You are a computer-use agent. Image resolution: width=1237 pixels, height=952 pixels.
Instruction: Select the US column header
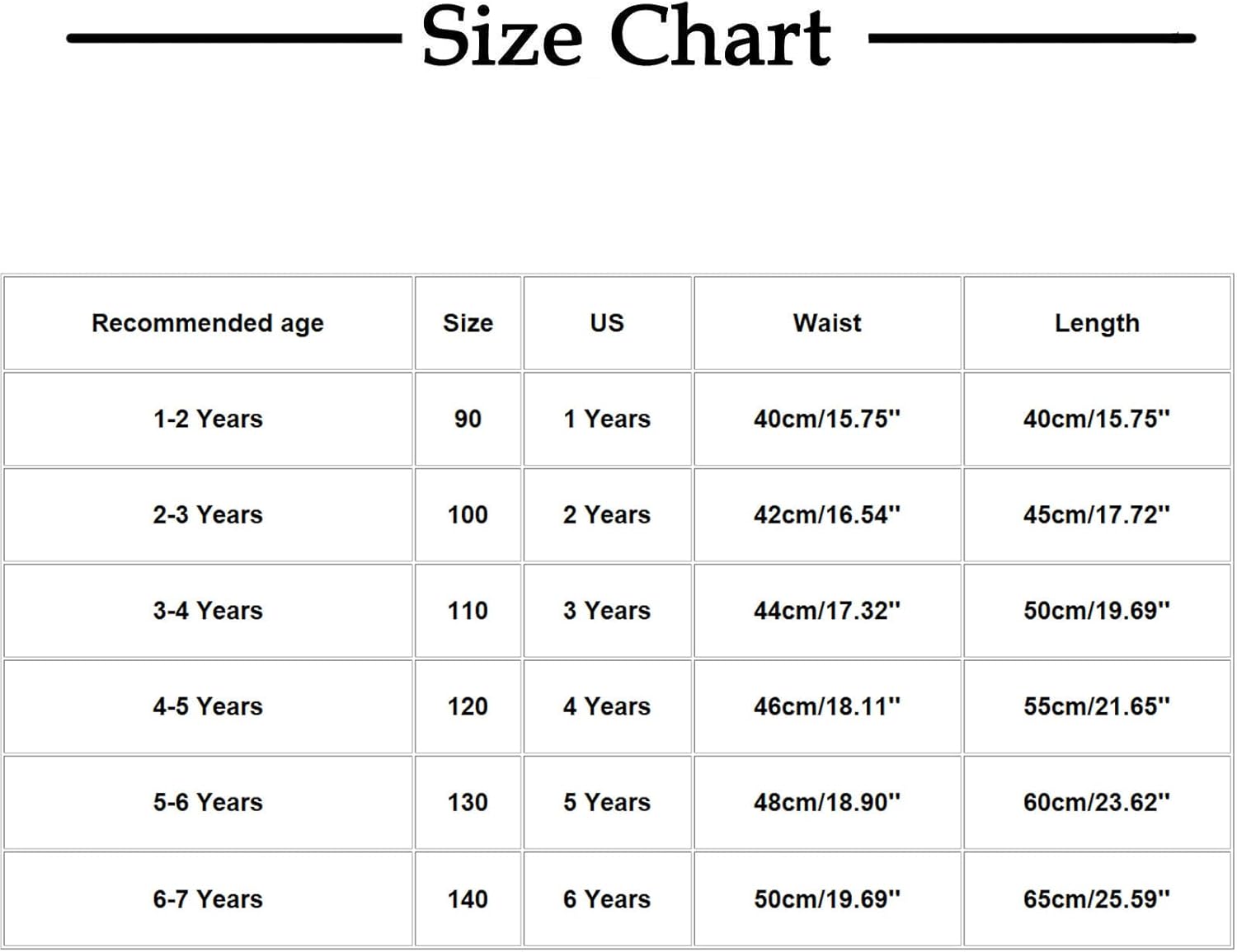point(607,323)
